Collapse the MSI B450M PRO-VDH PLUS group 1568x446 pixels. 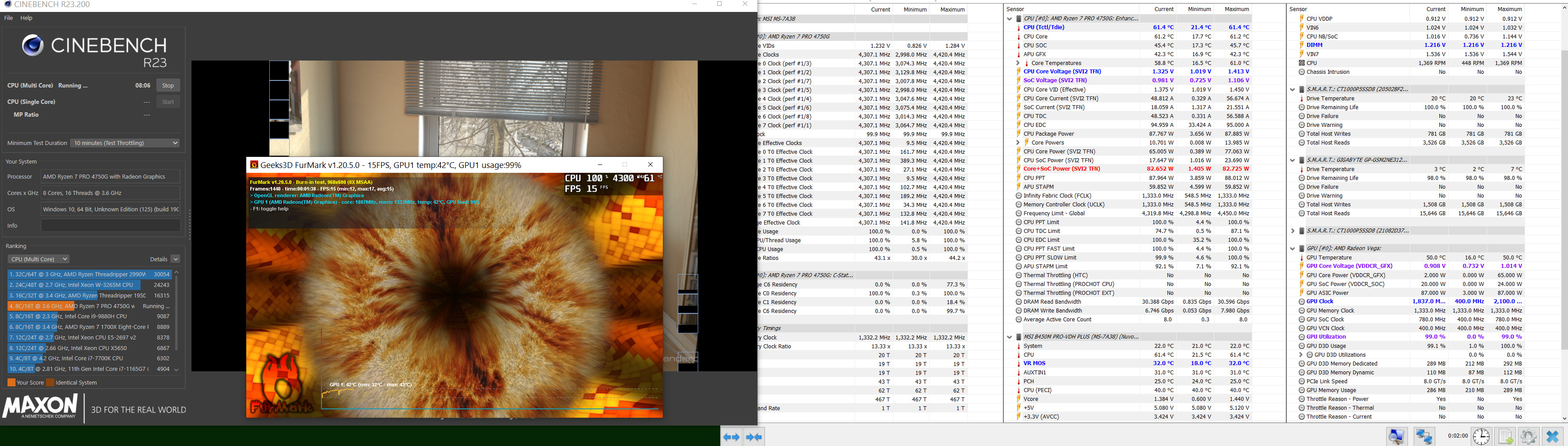[x=1009, y=337]
